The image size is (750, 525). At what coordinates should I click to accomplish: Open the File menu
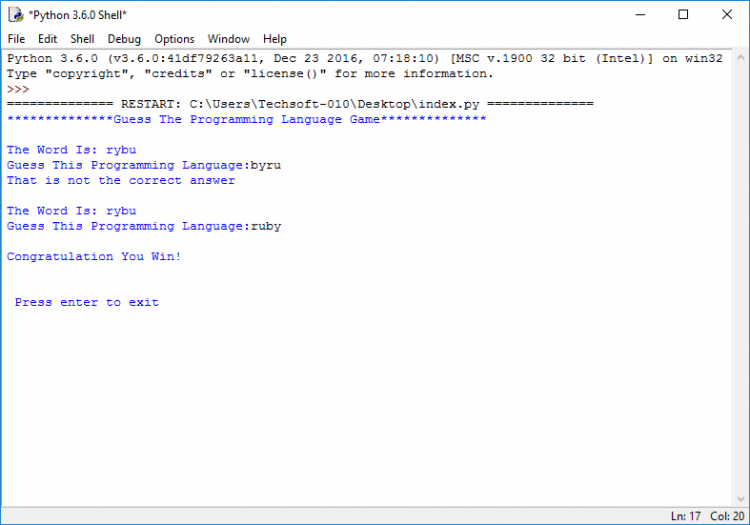[x=16, y=39]
